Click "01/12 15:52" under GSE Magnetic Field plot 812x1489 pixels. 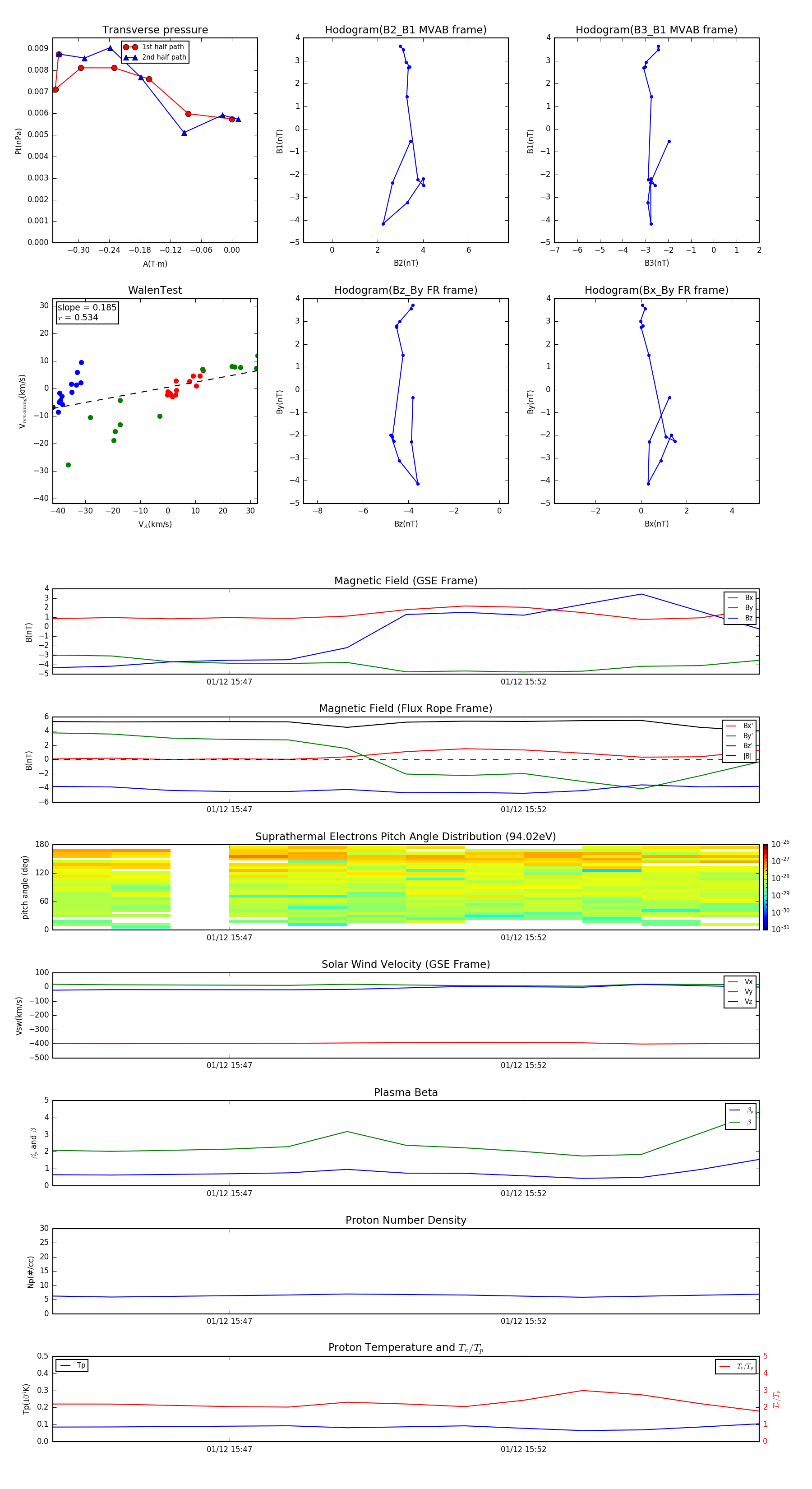point(524,682)
